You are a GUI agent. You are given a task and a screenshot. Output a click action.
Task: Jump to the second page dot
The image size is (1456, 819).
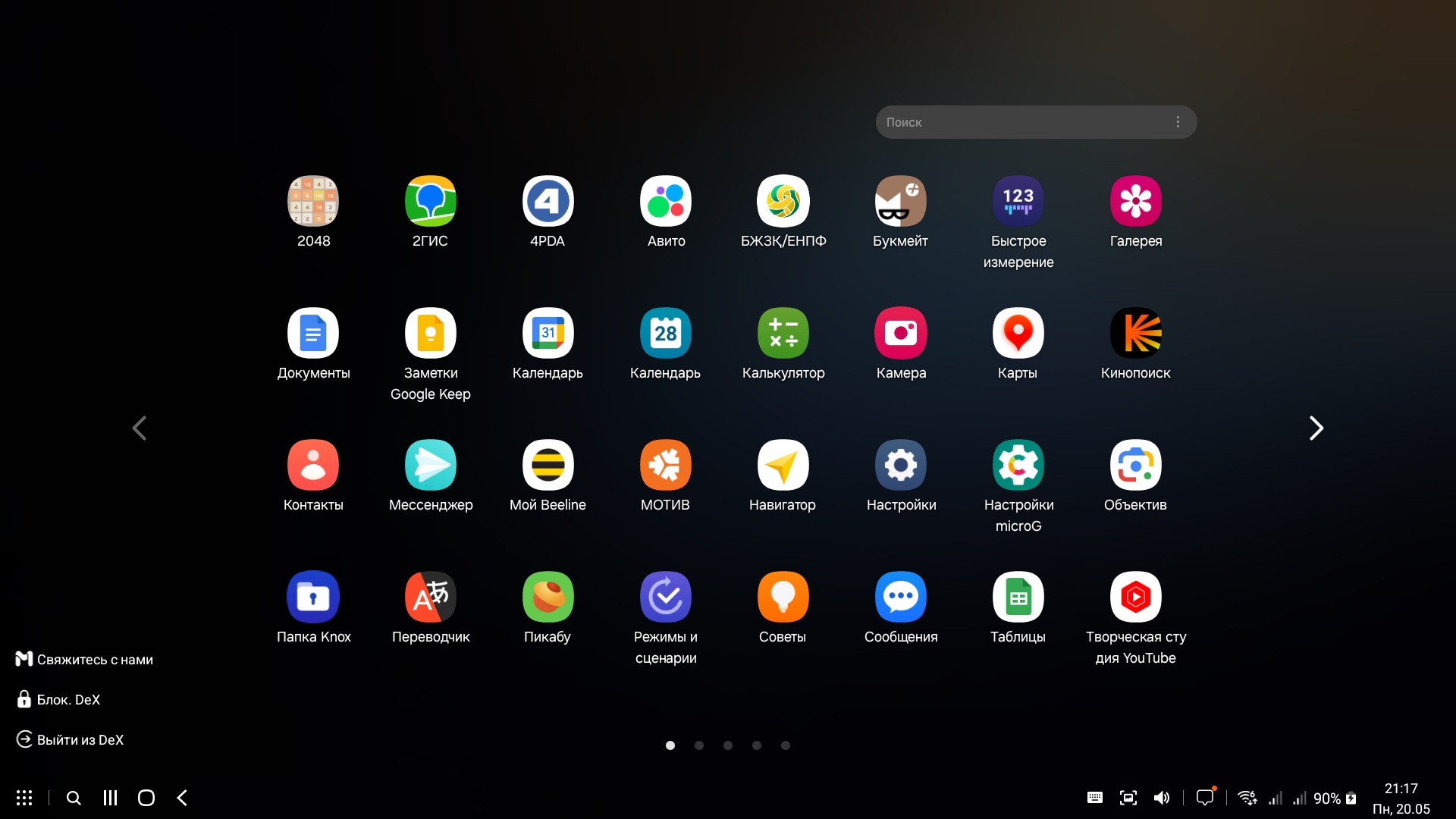tap(699, 745)
